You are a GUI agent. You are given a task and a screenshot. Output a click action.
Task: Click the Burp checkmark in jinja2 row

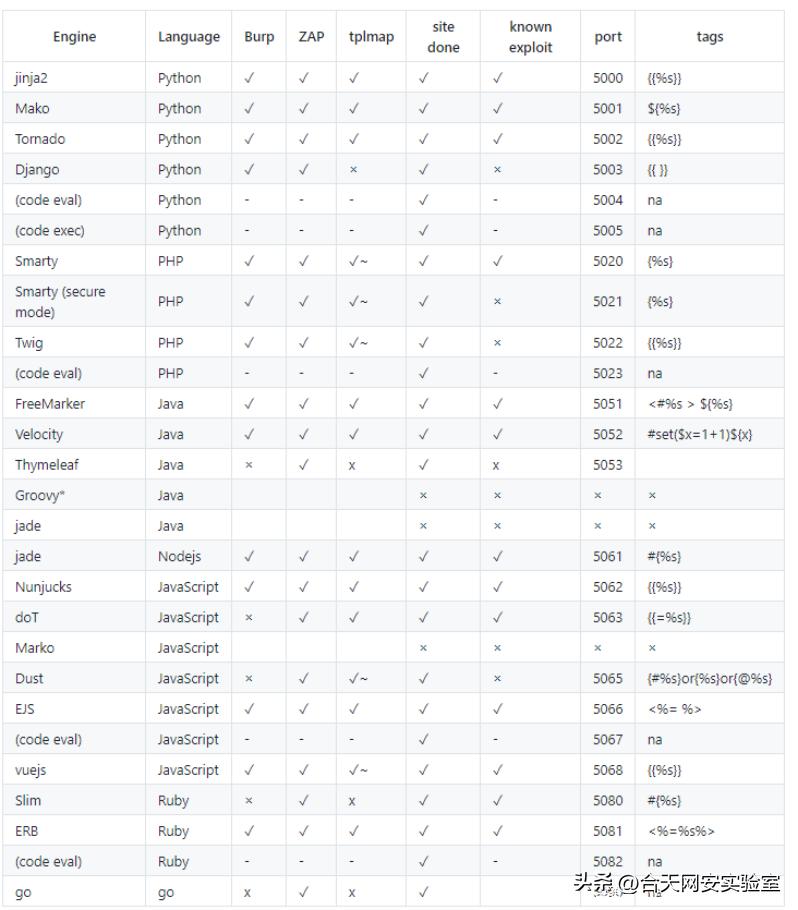pyautogui.click(x=249, y=78)
